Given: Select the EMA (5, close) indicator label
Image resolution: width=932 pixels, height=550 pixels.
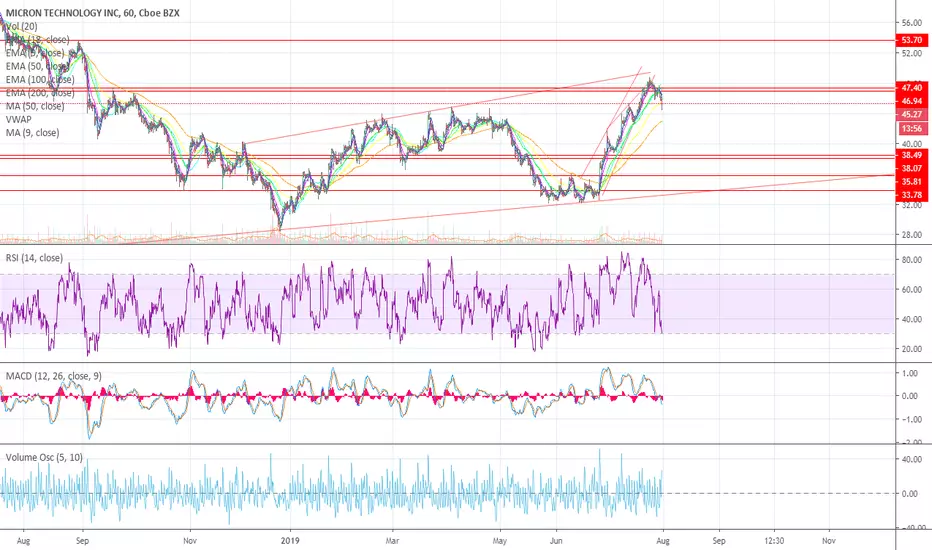Looking at the screenshot, I should click(35, 53).
